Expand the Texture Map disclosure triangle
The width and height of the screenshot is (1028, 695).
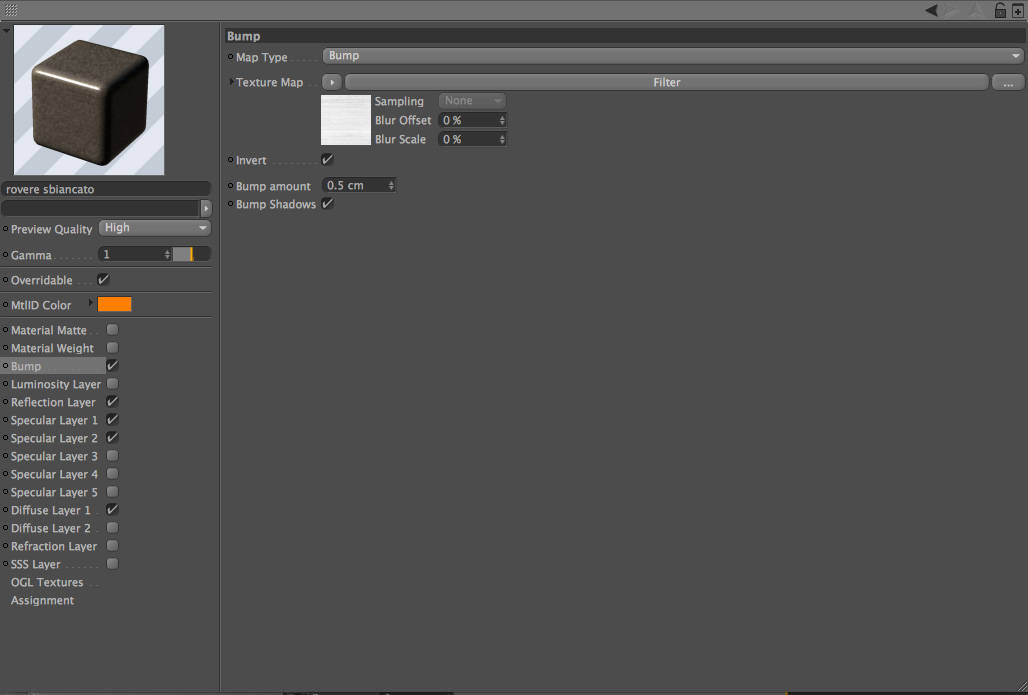pyautogui.click(x=231, y=82)
